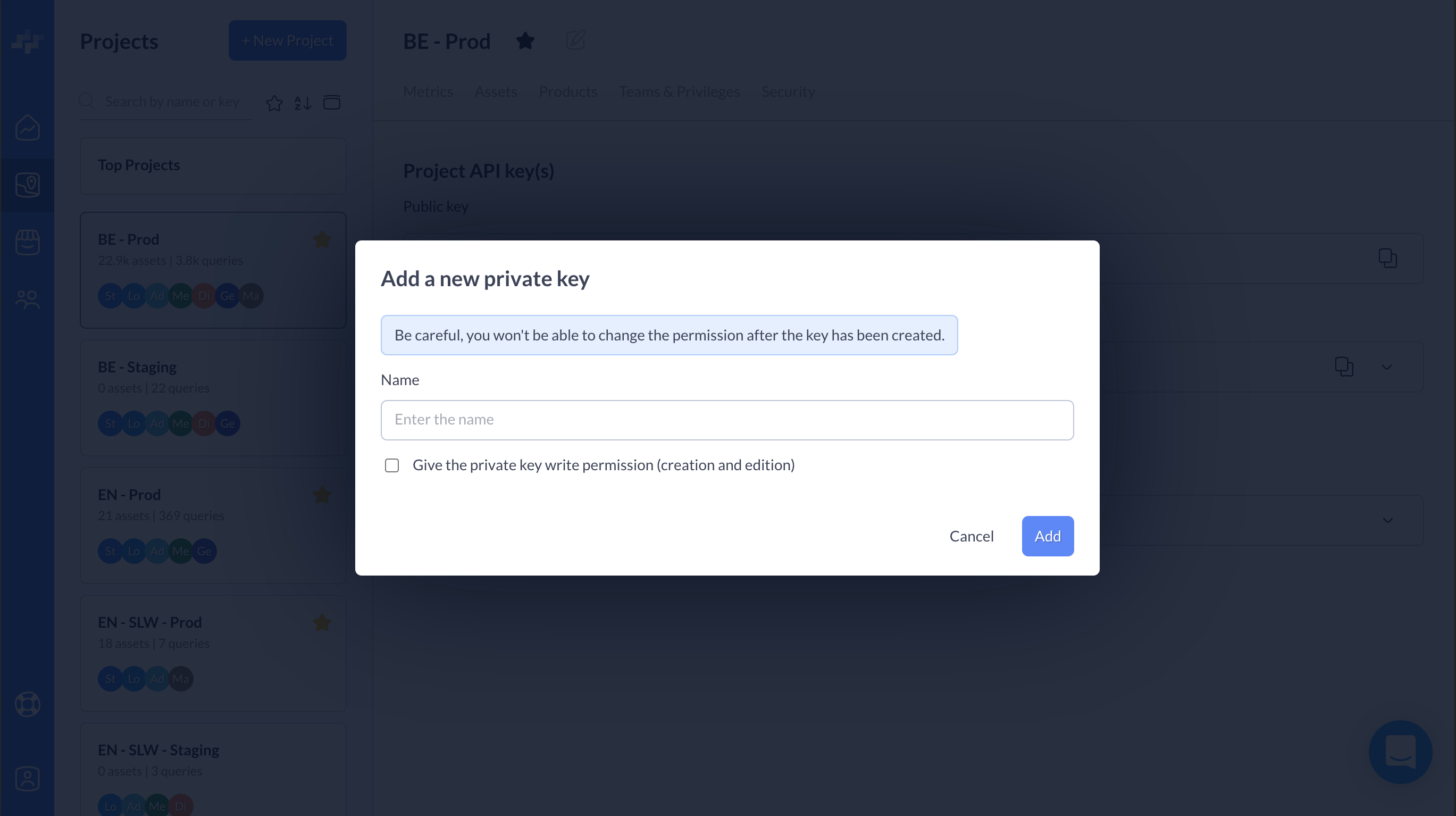Focus the Name input field

(x=727, y=420)
